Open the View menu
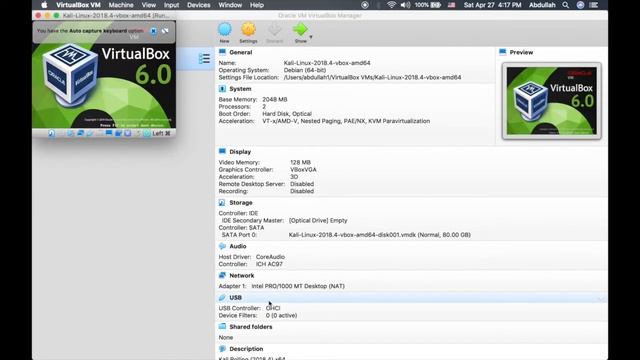The height and width of the screenshot is (360, 640). (149, 5)
